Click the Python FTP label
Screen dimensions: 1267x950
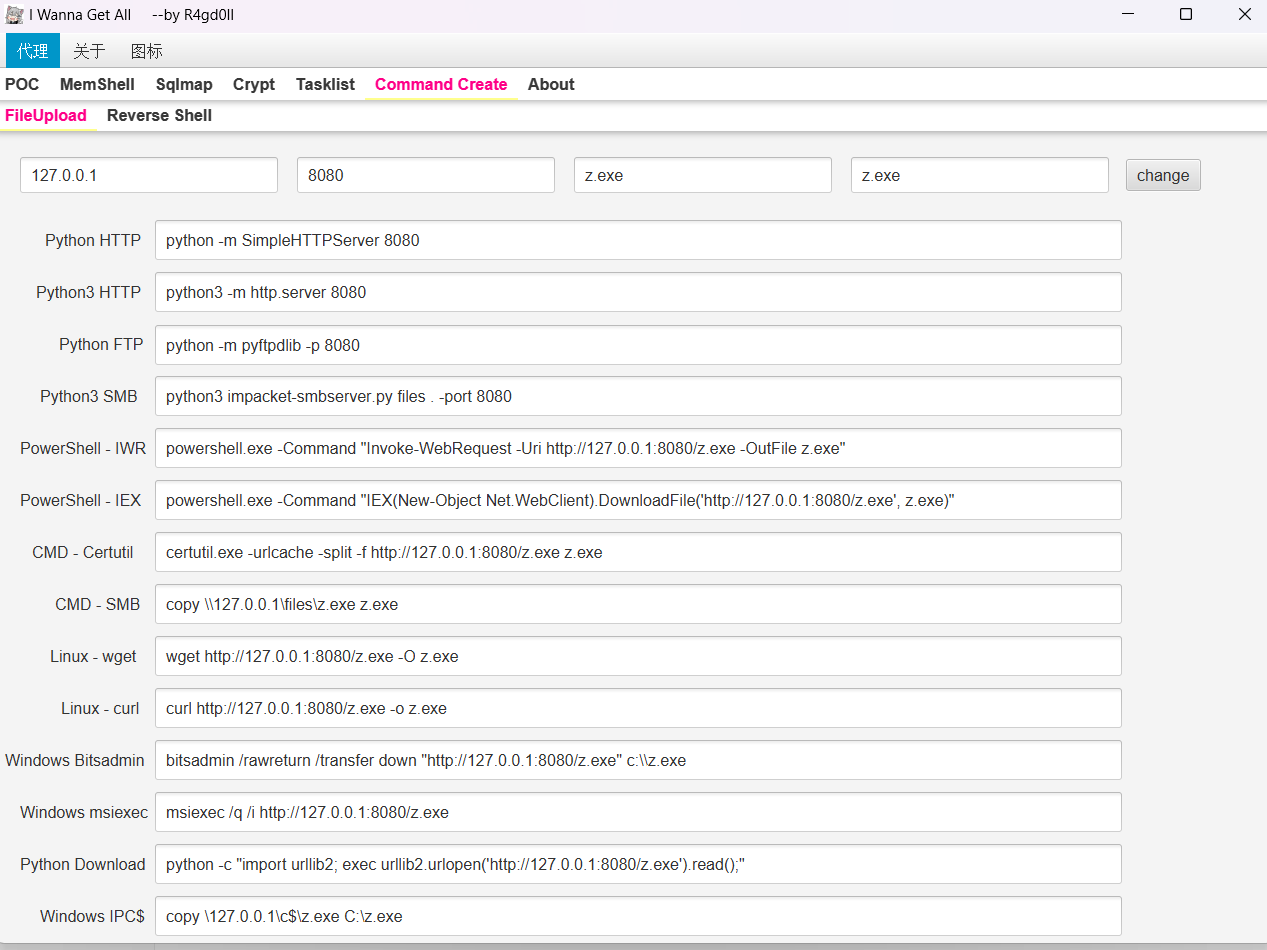(x=101, y=344)
